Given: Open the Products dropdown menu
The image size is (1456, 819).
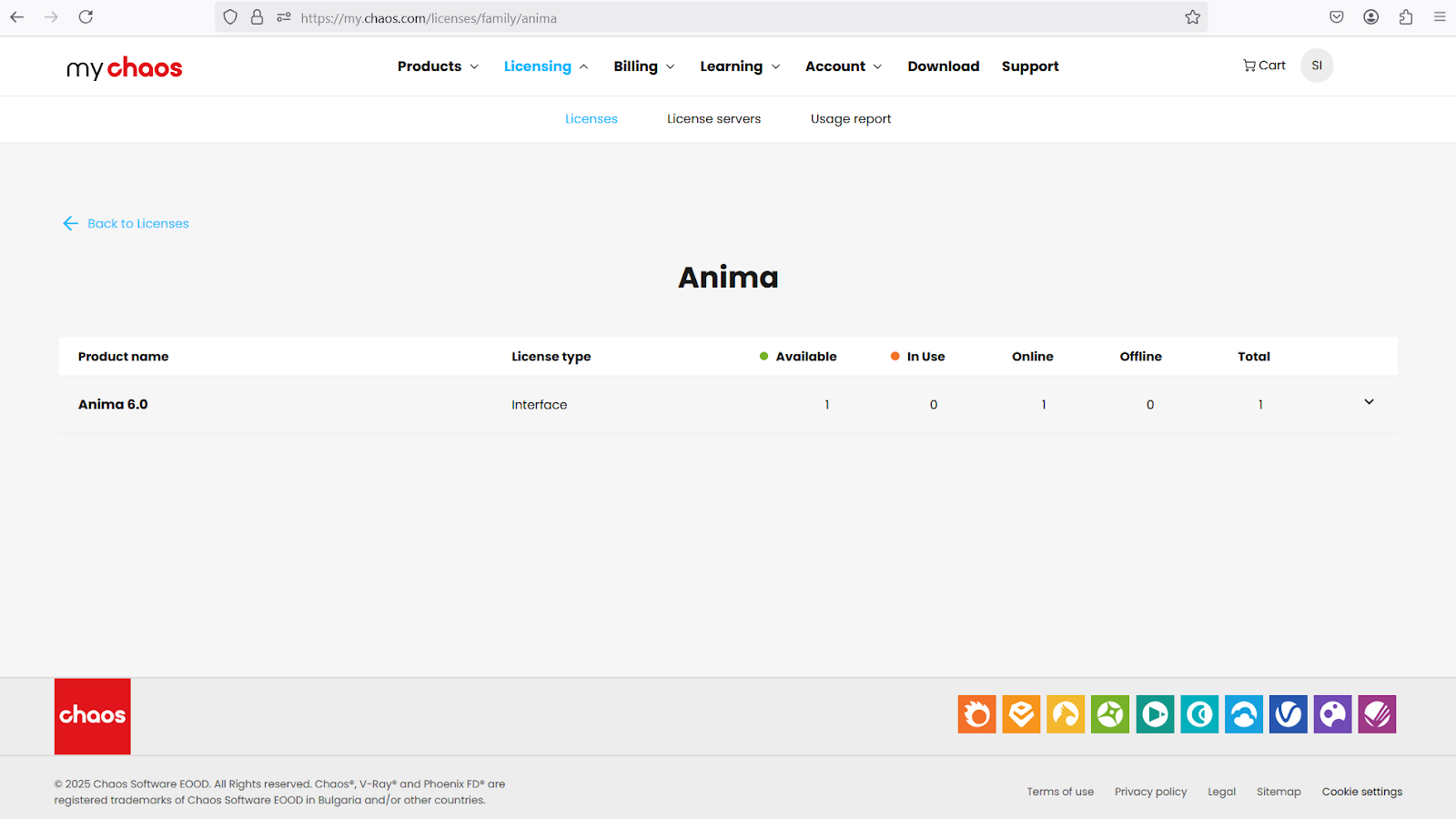Looking at the screenshot, I should click(438, 66).
